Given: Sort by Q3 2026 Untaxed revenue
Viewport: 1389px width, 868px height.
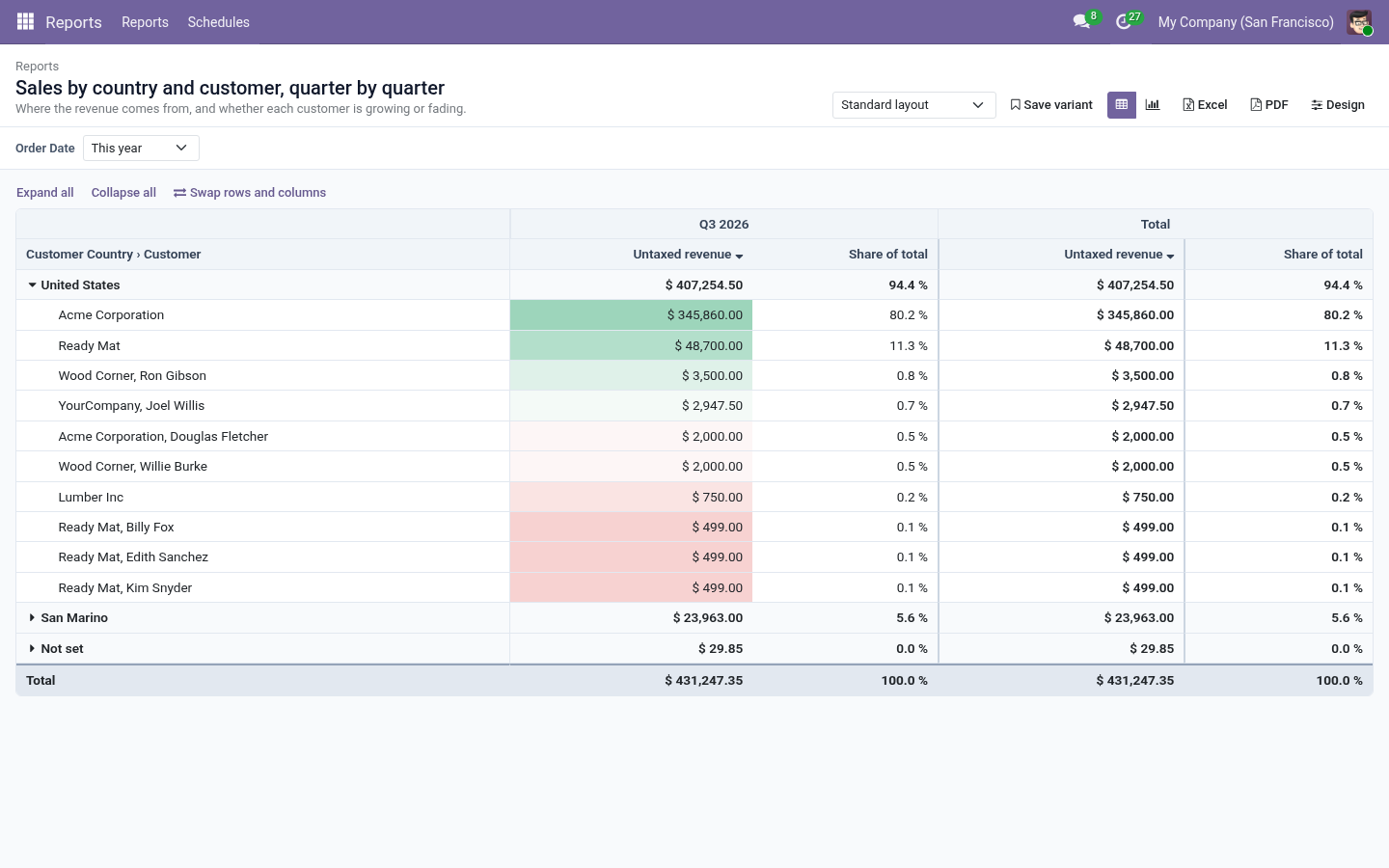Looking at the screenshot, I should (x=688, y=255).
